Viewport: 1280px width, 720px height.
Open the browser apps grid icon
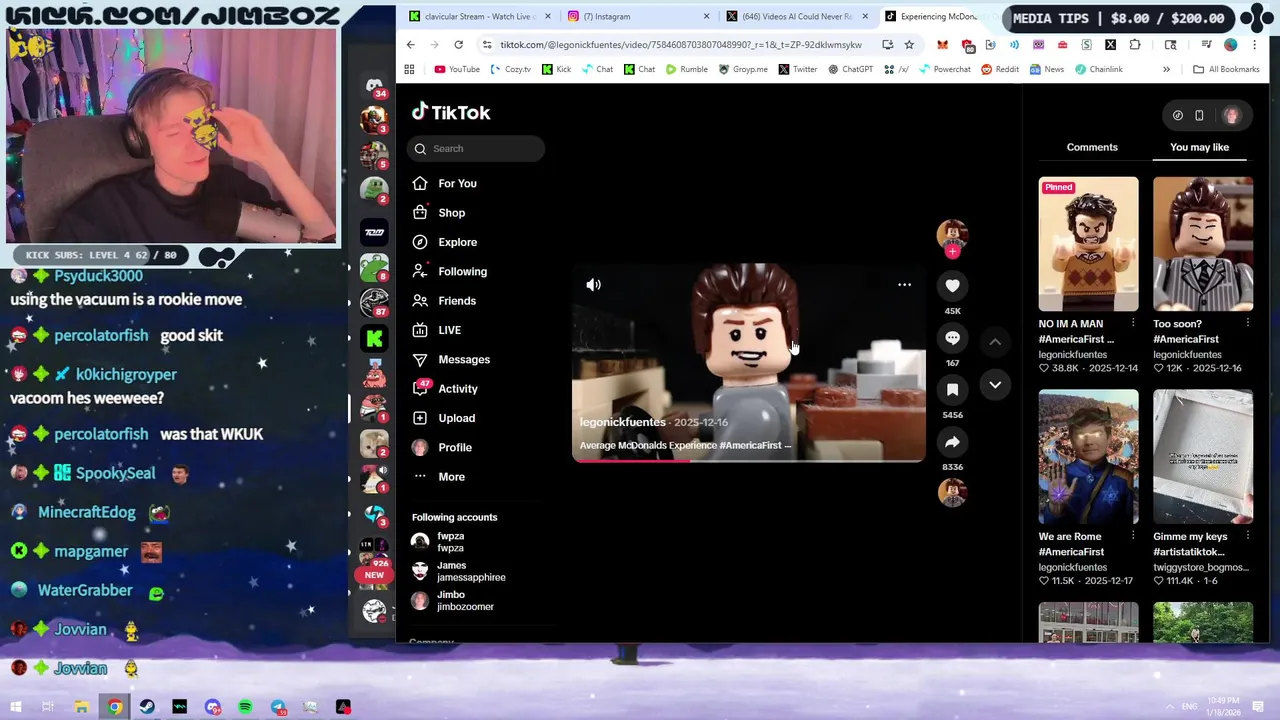pyautogui.click(x=409, y=69)
